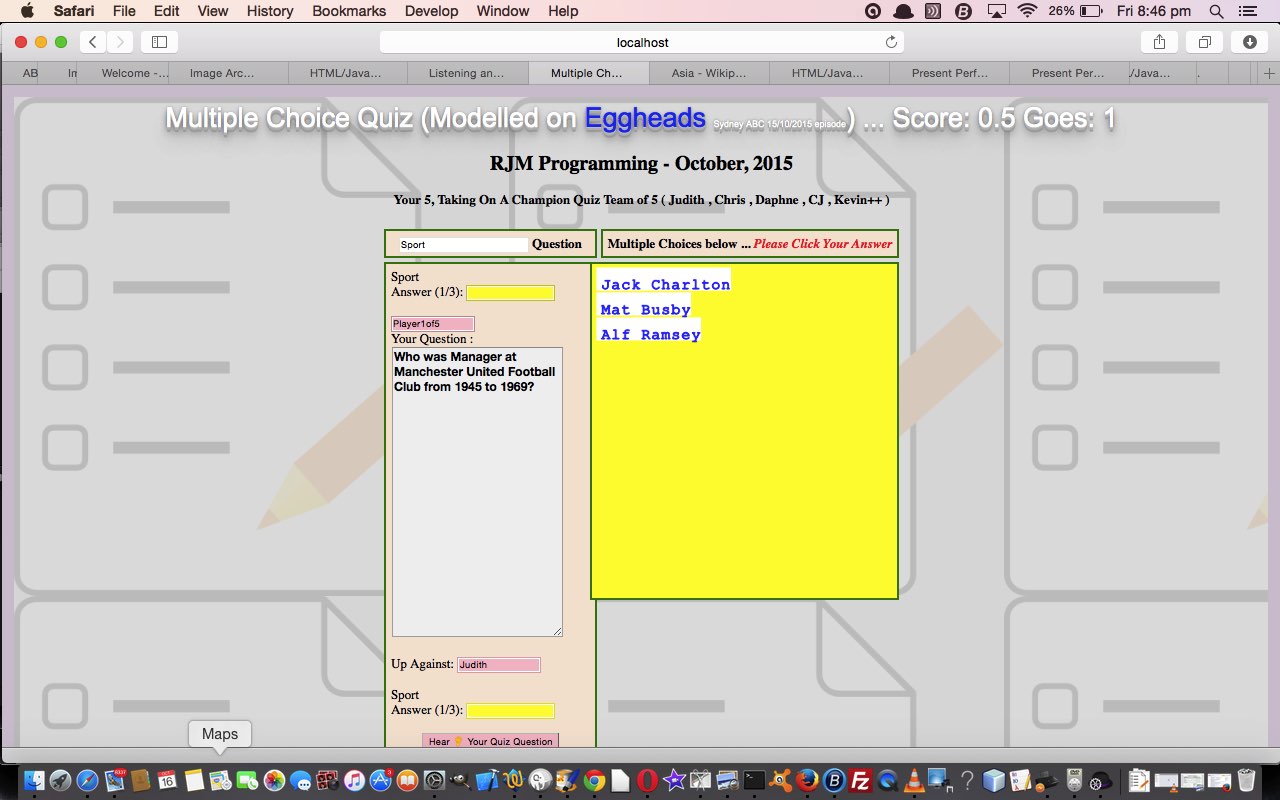Open Finder from the Dock

(35, 781)
